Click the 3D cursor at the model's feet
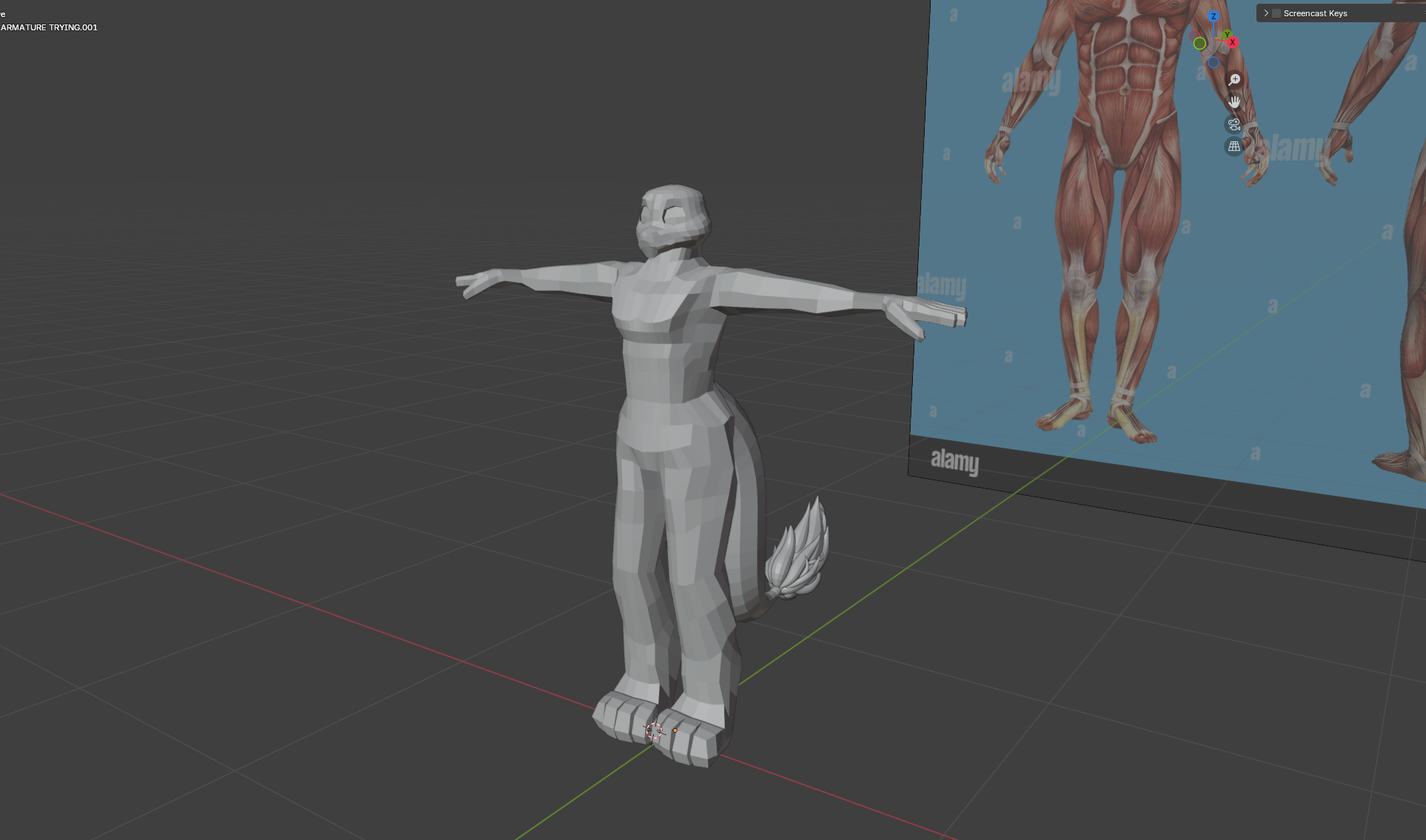The width and height of the screenshot is (1426, 840). (x=655, y=730)
